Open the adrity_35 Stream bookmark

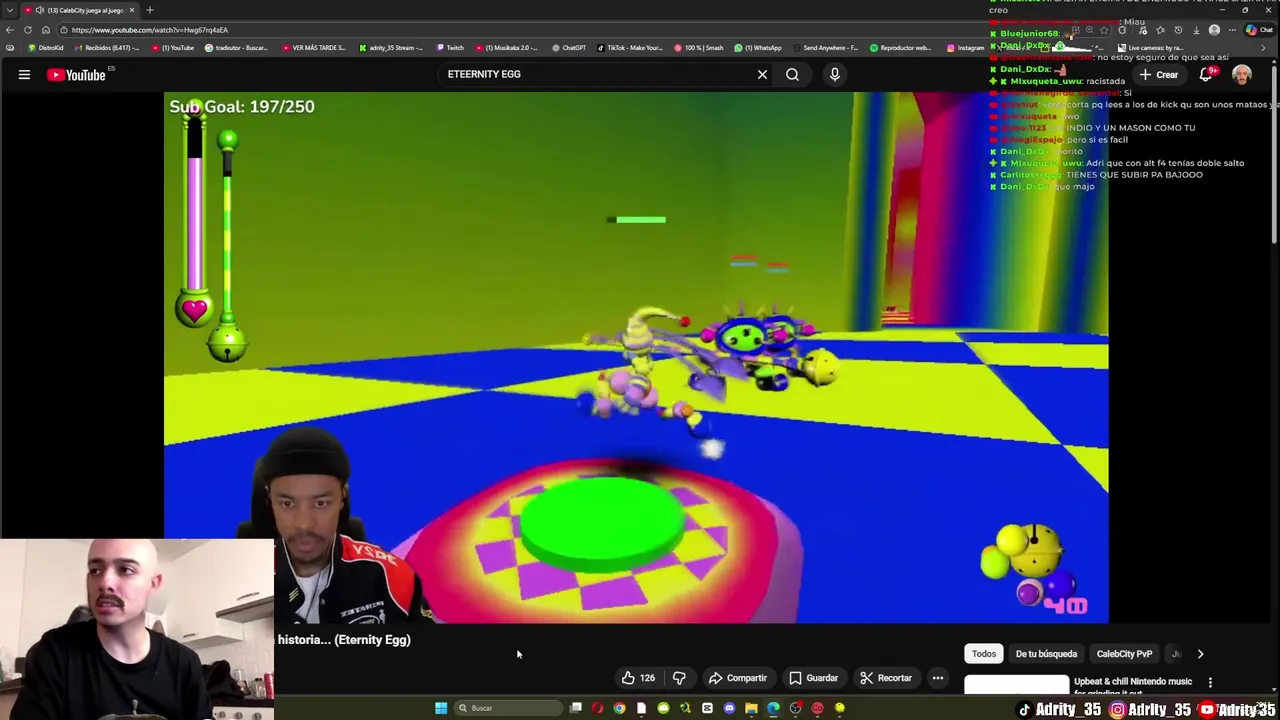(x=390, y=48)
